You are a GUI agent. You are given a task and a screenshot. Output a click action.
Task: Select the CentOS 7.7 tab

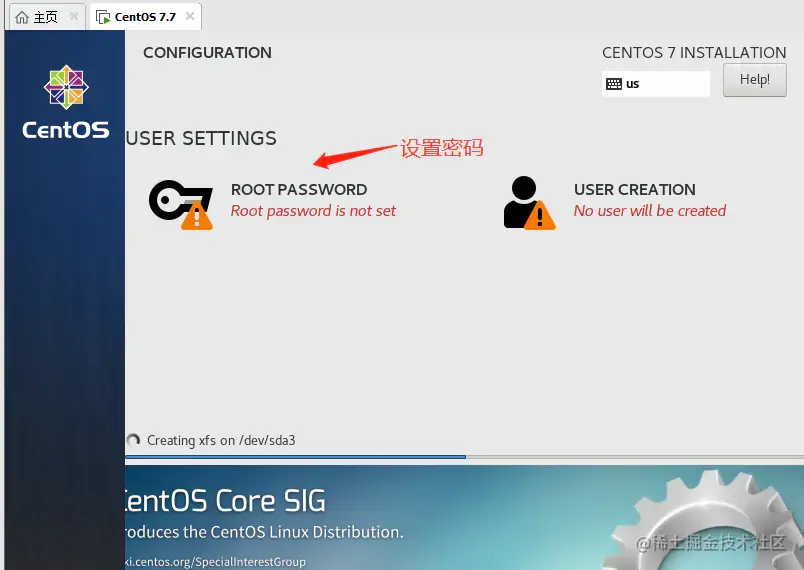coord(146,17)
